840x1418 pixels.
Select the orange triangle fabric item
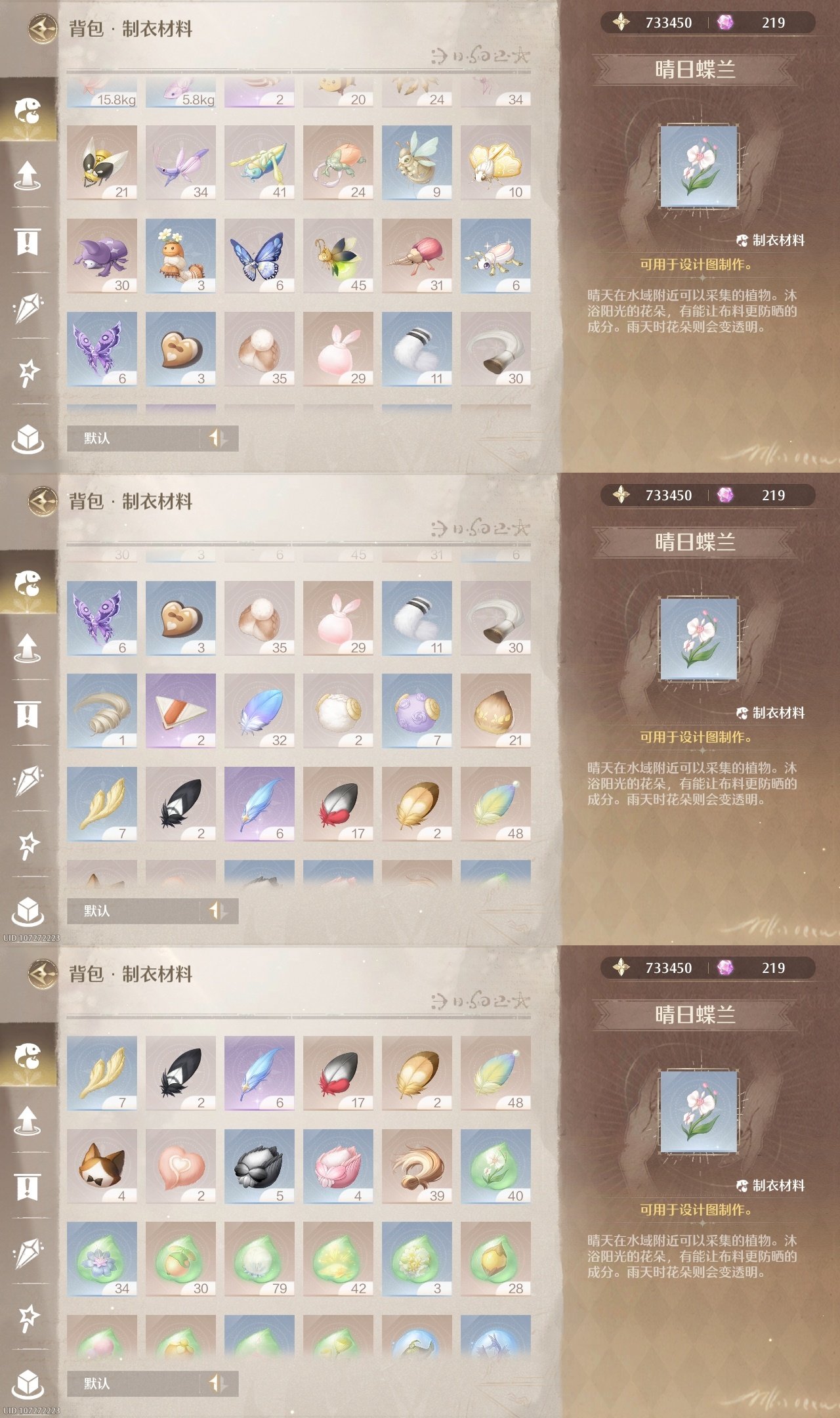(180, 711)
